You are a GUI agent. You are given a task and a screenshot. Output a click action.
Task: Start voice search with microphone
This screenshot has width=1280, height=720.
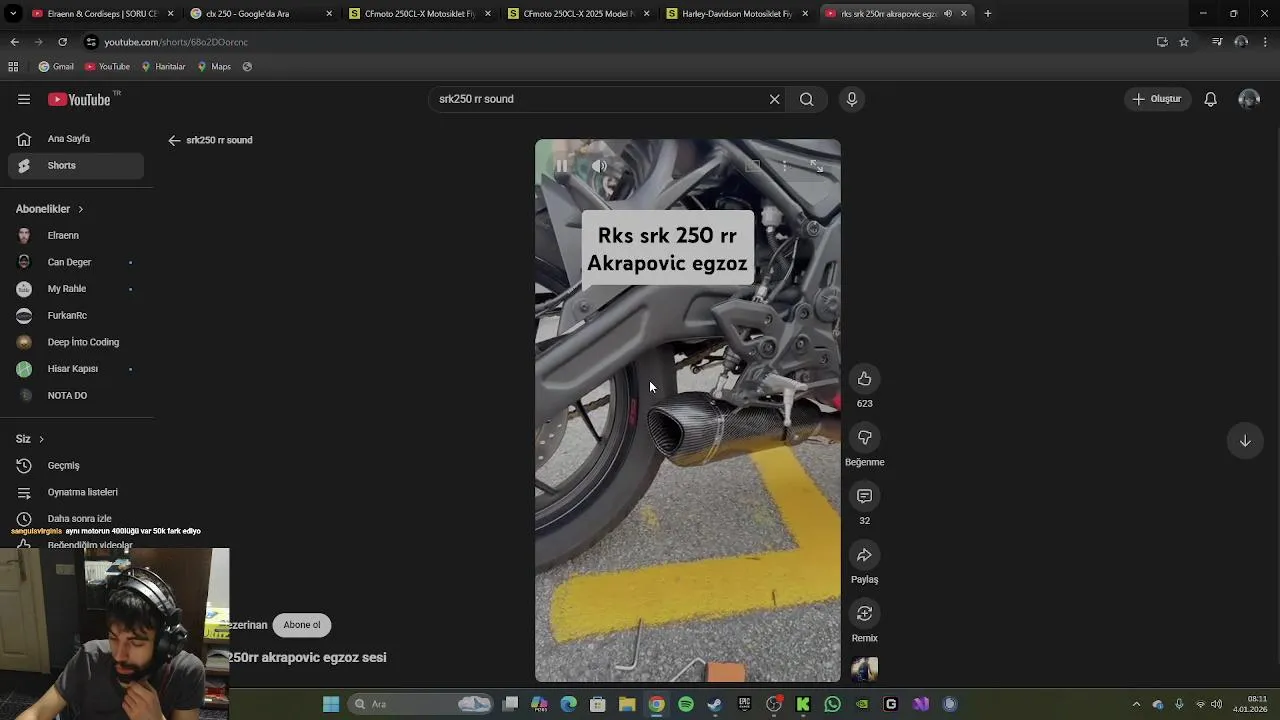pyautogui.click(x=852, y=99)
